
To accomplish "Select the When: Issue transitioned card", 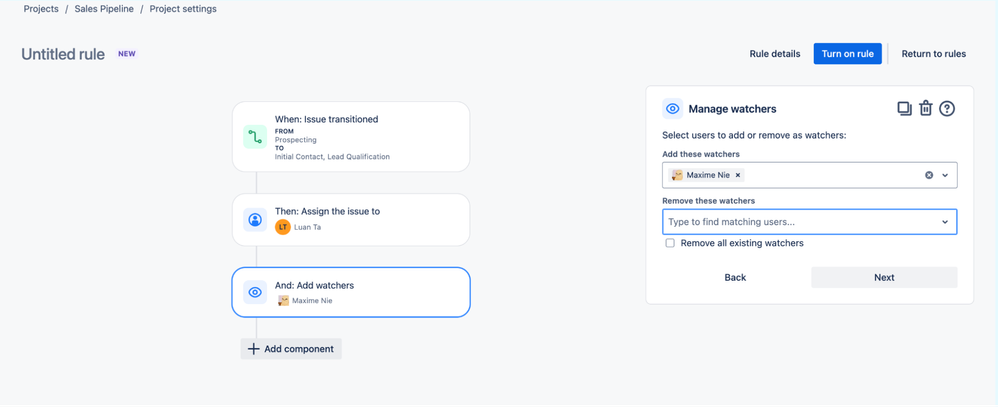I will pos(351,137).
